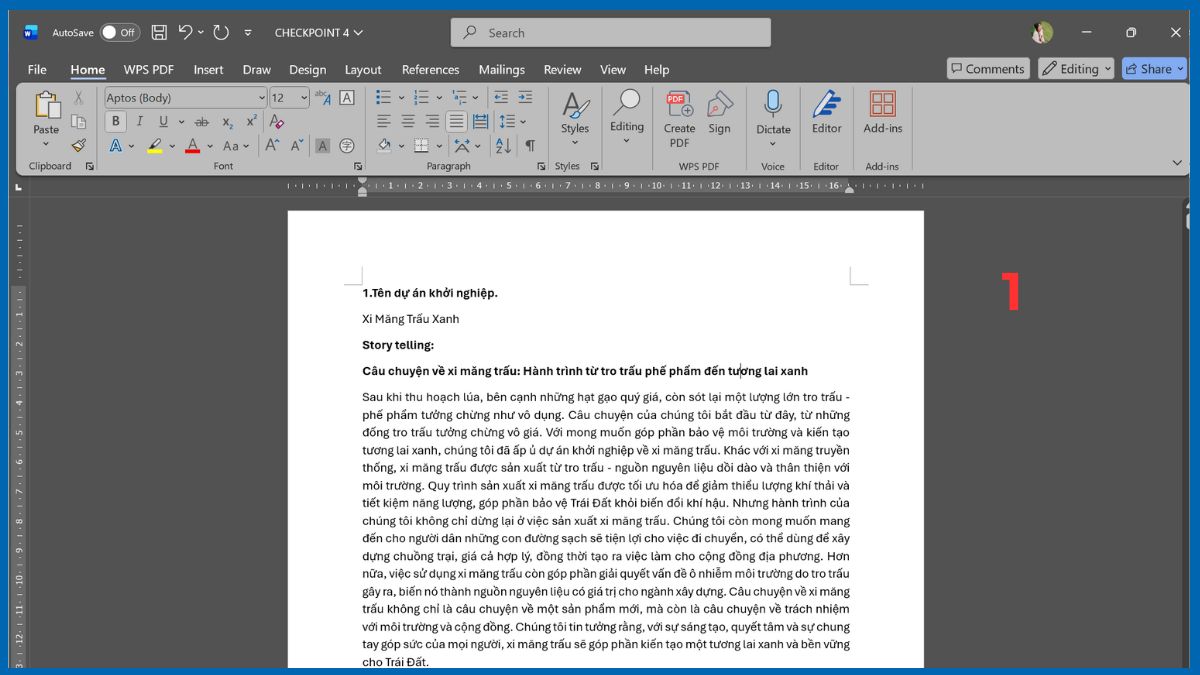Turn on the AutoSave toggle
The height and width of the screenshot is (675, 1200).
point(119,32)
